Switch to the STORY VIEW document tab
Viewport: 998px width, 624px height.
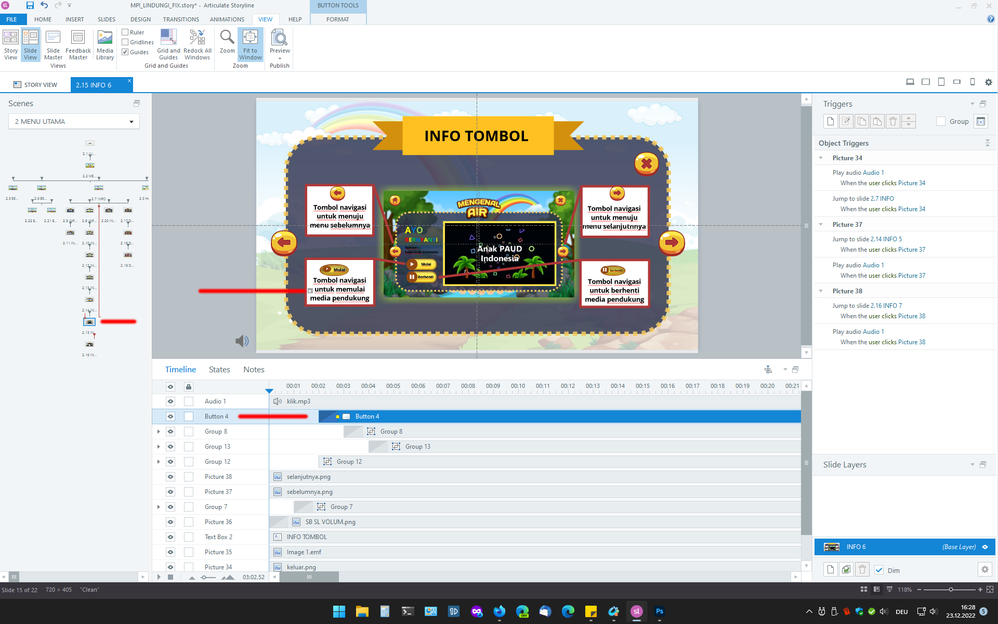click(36, 85)
